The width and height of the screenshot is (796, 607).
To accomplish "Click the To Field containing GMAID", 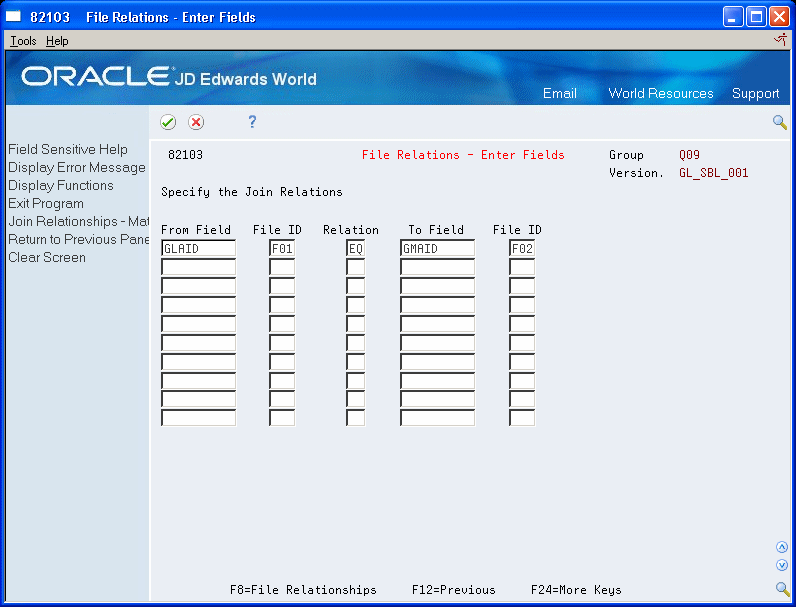I will coord(438,249).
